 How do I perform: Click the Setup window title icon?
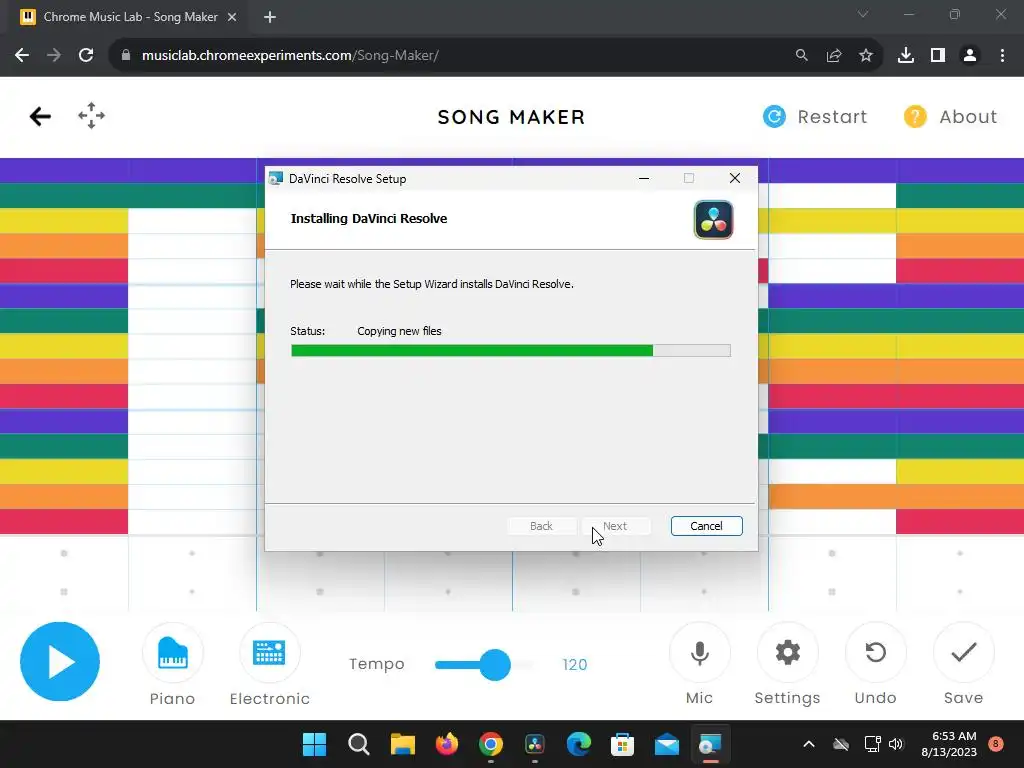pyautogui.click(x=276, y=178)
